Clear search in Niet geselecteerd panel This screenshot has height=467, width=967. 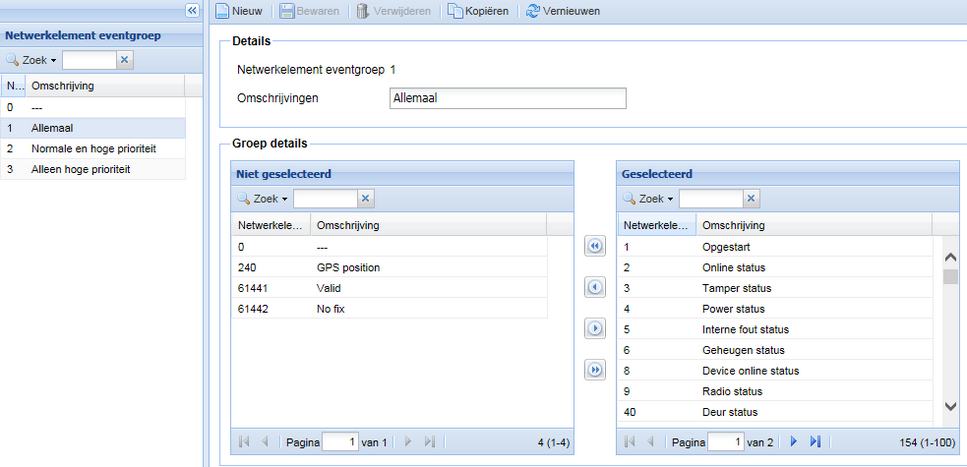tap(366, 199)
